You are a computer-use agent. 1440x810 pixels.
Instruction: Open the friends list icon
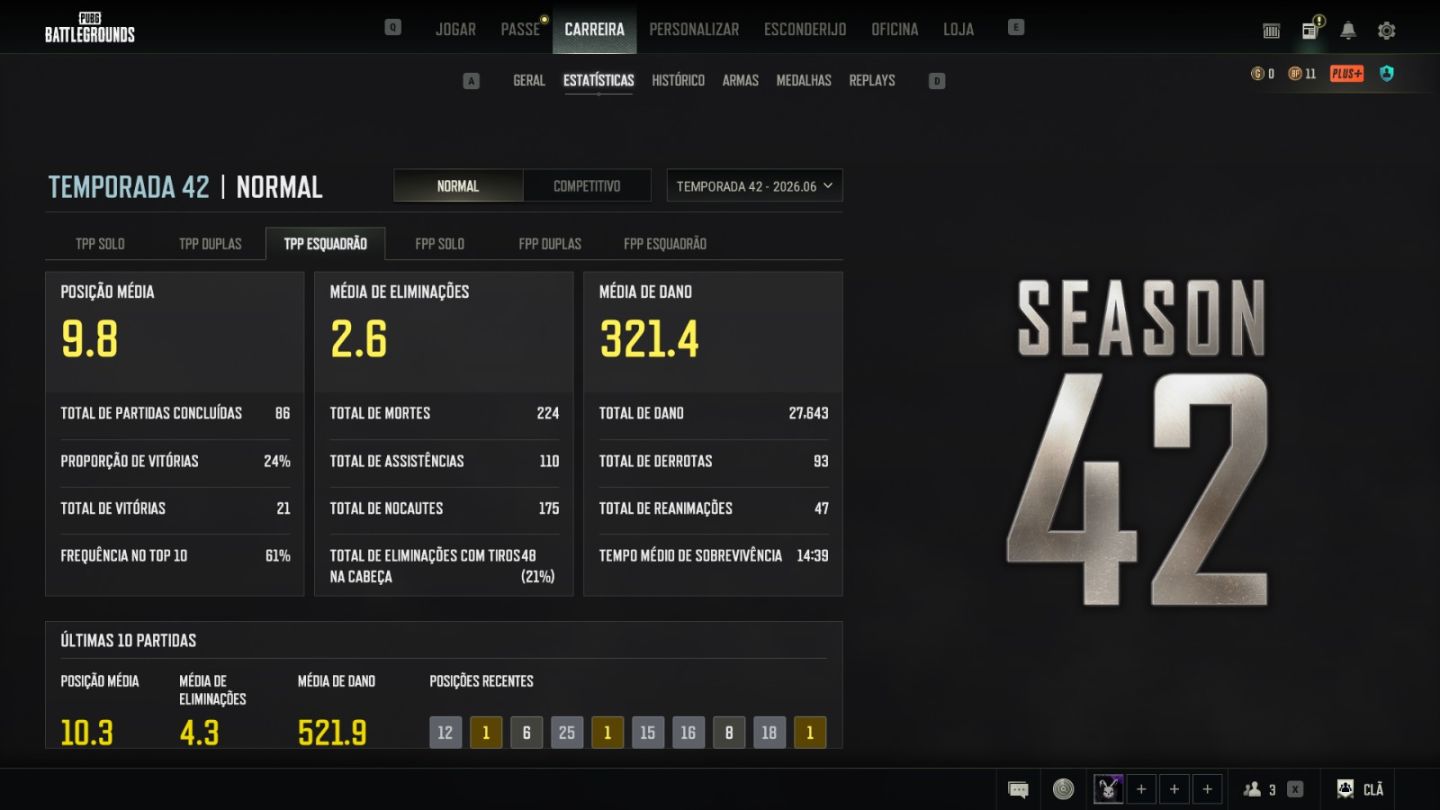click(1252, 790)
